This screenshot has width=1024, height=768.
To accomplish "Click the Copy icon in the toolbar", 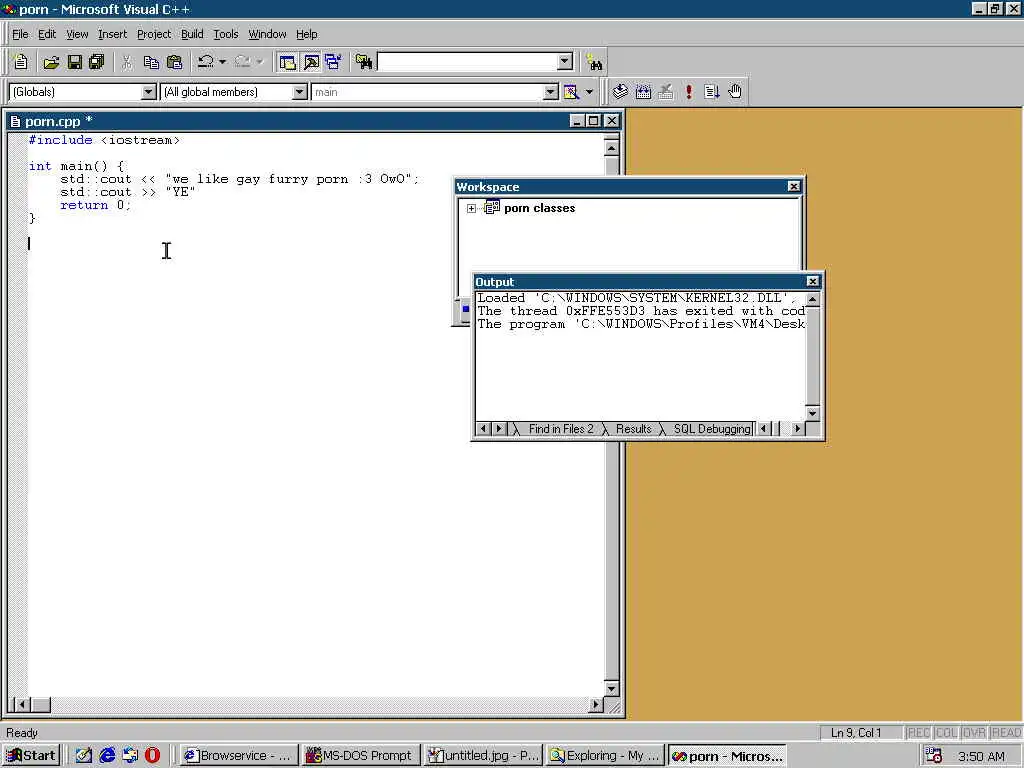I will coord(151,62).
